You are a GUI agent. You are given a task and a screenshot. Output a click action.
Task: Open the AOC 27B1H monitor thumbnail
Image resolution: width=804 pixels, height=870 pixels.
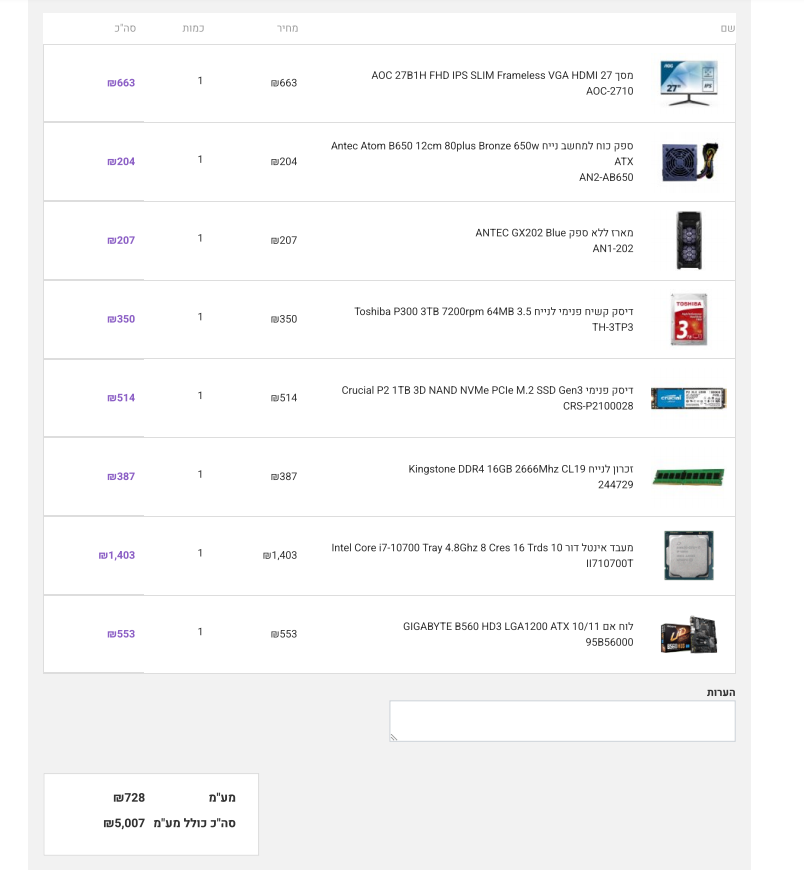689,83
